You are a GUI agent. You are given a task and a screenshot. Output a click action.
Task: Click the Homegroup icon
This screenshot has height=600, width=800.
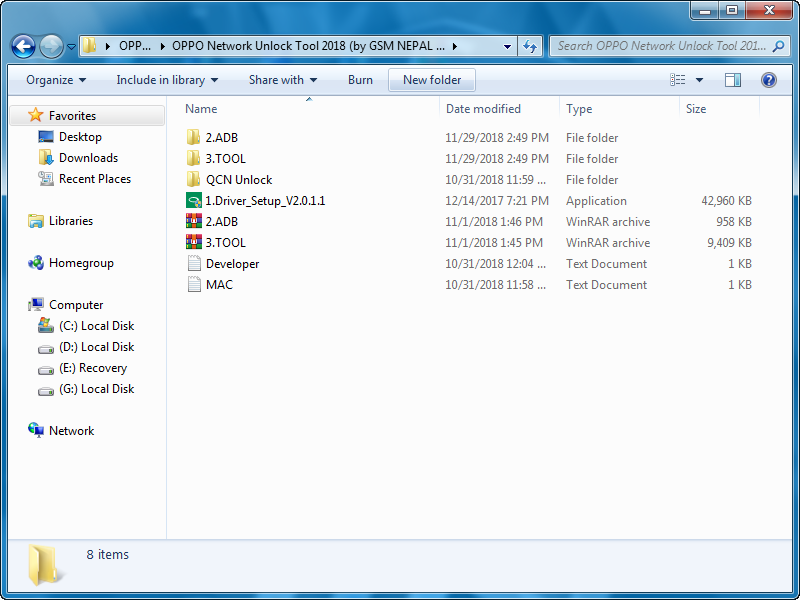36,263
